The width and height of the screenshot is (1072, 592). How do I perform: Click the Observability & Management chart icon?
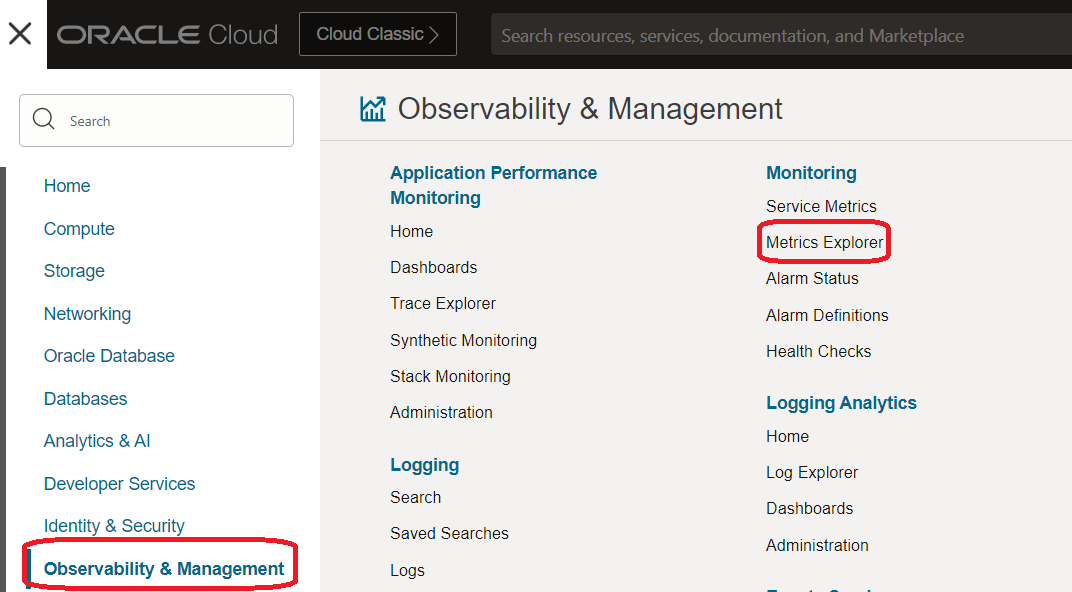[x=373, y=109]
